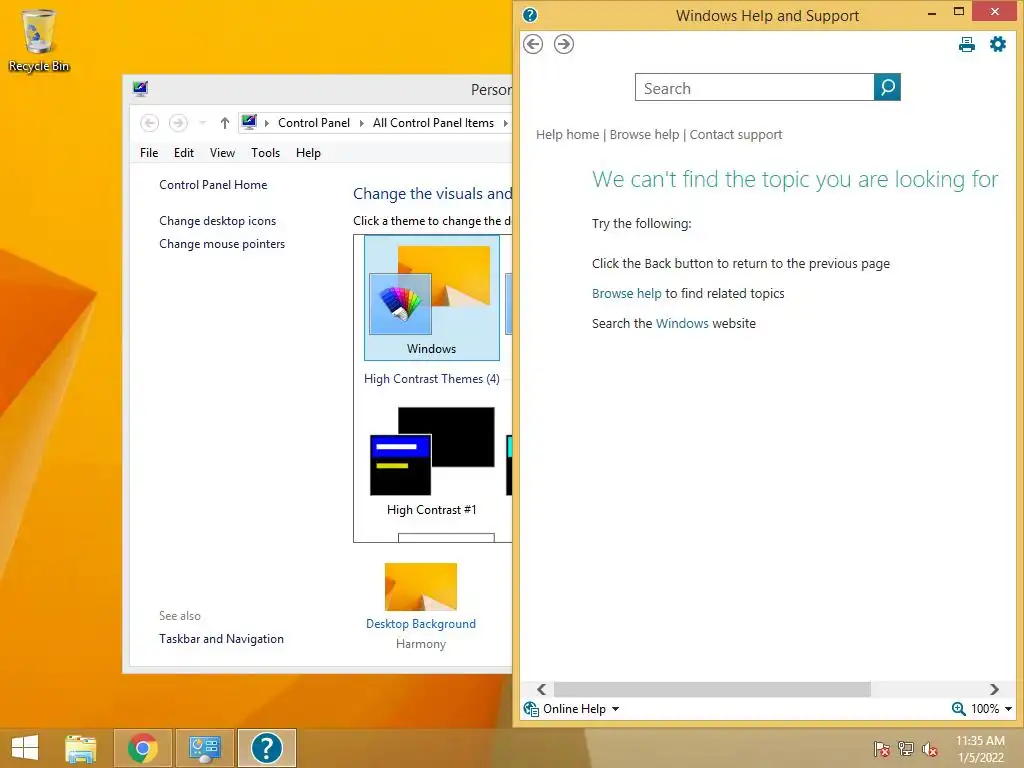This screenshot has height=768, width=1024.
Task: Click the Online Help globe icon
Action: 531,709
